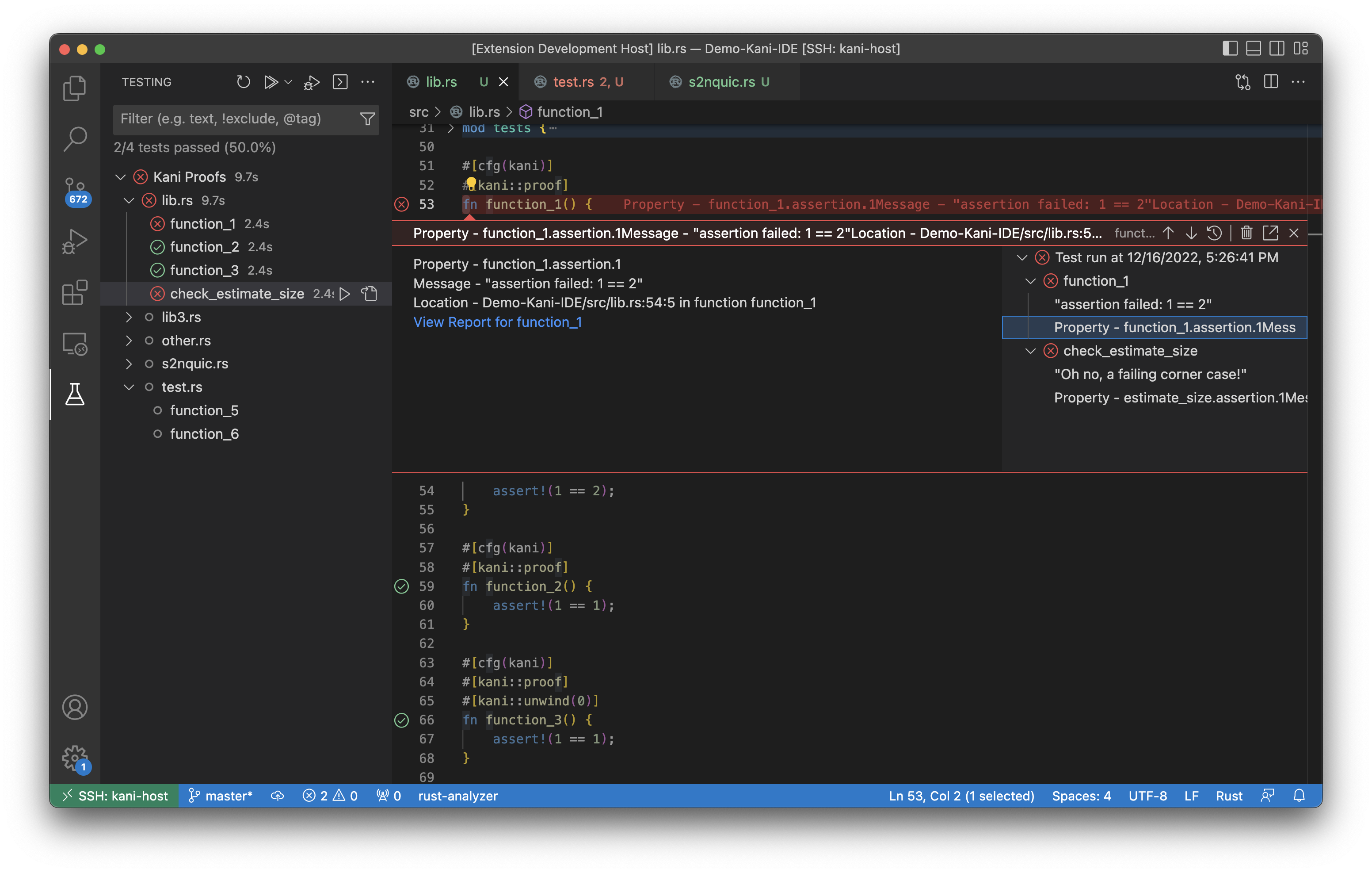Toggle the primary side bar layout button
This screenshot has width=1372, height=873.
coord(1230,49)
